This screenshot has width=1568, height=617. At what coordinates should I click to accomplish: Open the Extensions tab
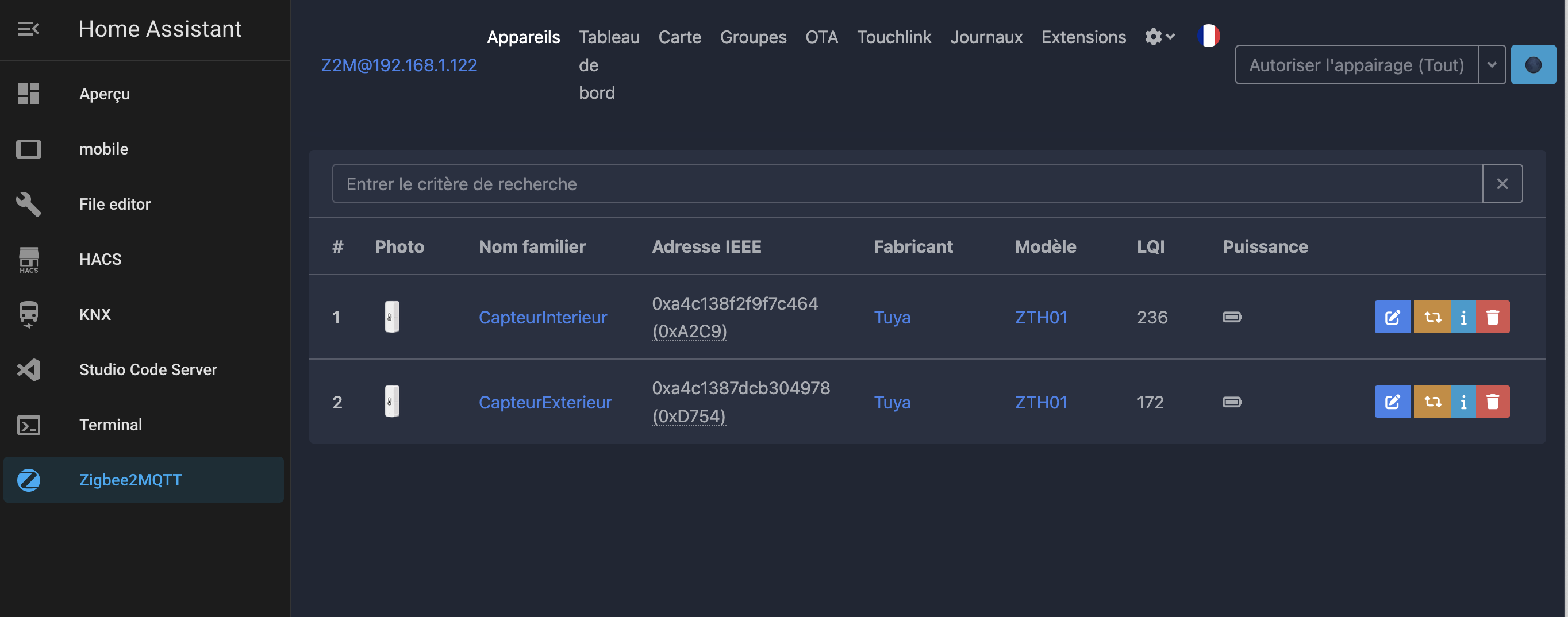coord(1083,37)
